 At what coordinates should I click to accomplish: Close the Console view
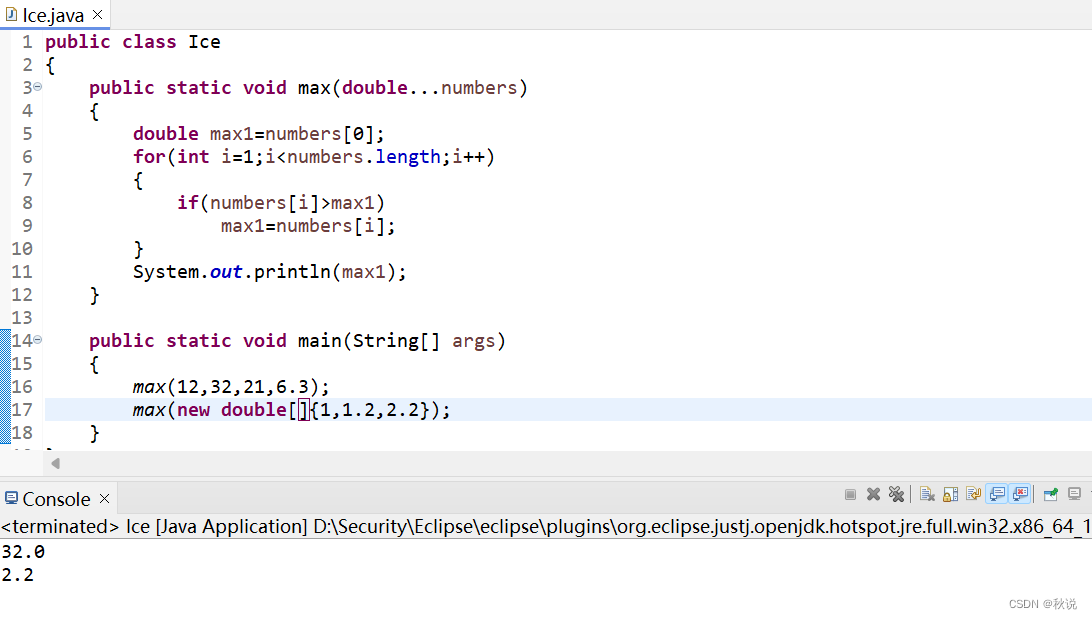click(104, 499)
